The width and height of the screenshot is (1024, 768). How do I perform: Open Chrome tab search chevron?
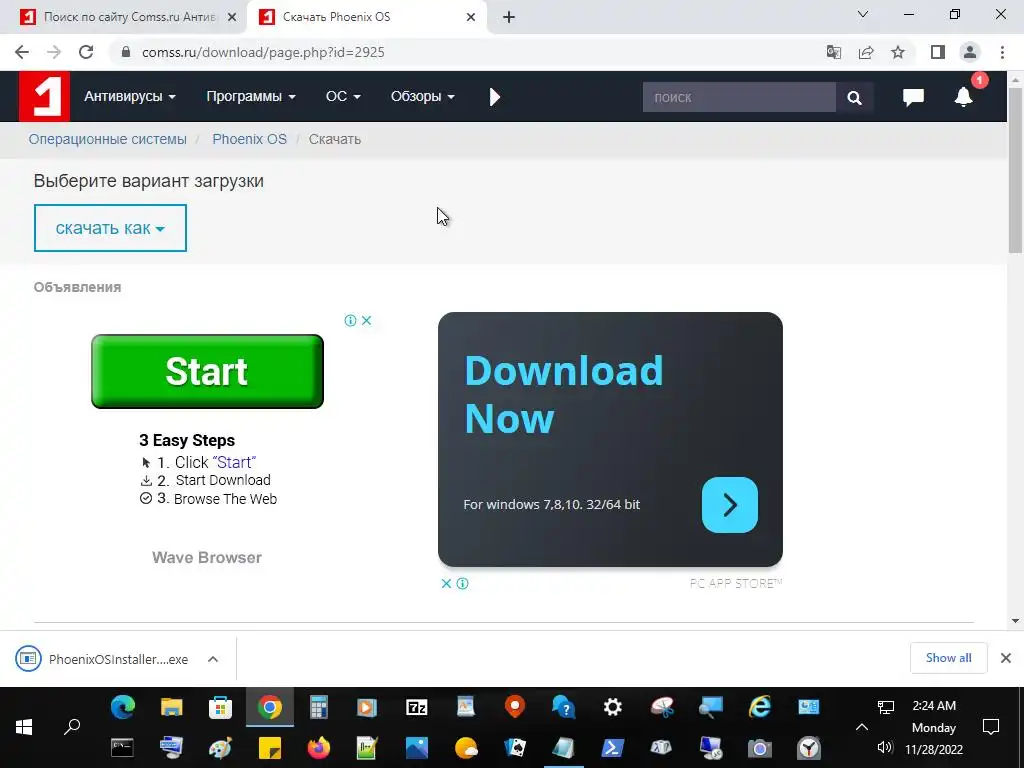click(863, 14)
